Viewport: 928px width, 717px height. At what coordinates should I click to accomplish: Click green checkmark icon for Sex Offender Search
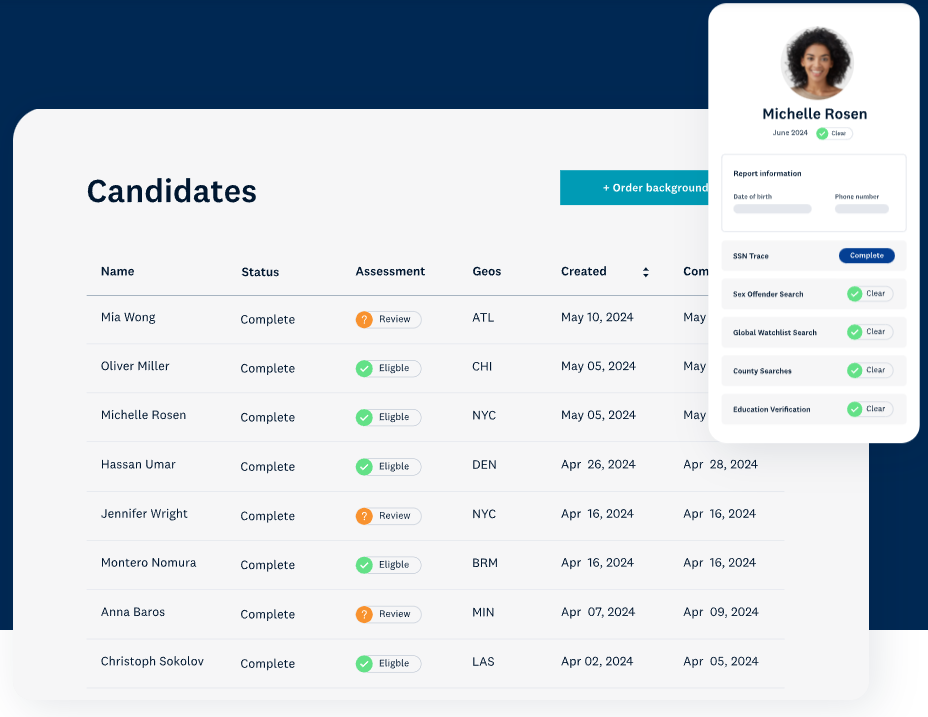[854, 294]
